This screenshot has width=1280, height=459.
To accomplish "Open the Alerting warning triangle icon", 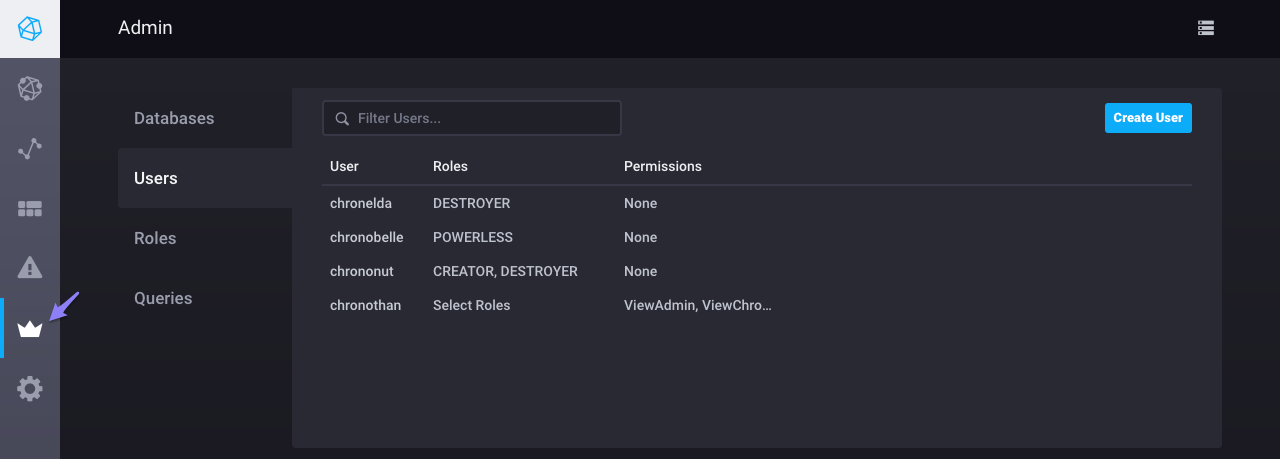I will 30,268.
